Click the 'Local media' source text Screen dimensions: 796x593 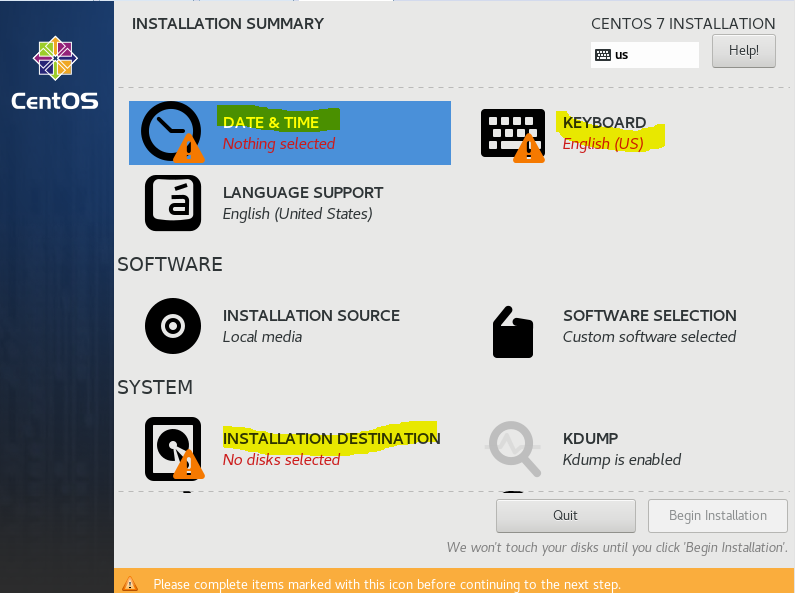(262, 337)
